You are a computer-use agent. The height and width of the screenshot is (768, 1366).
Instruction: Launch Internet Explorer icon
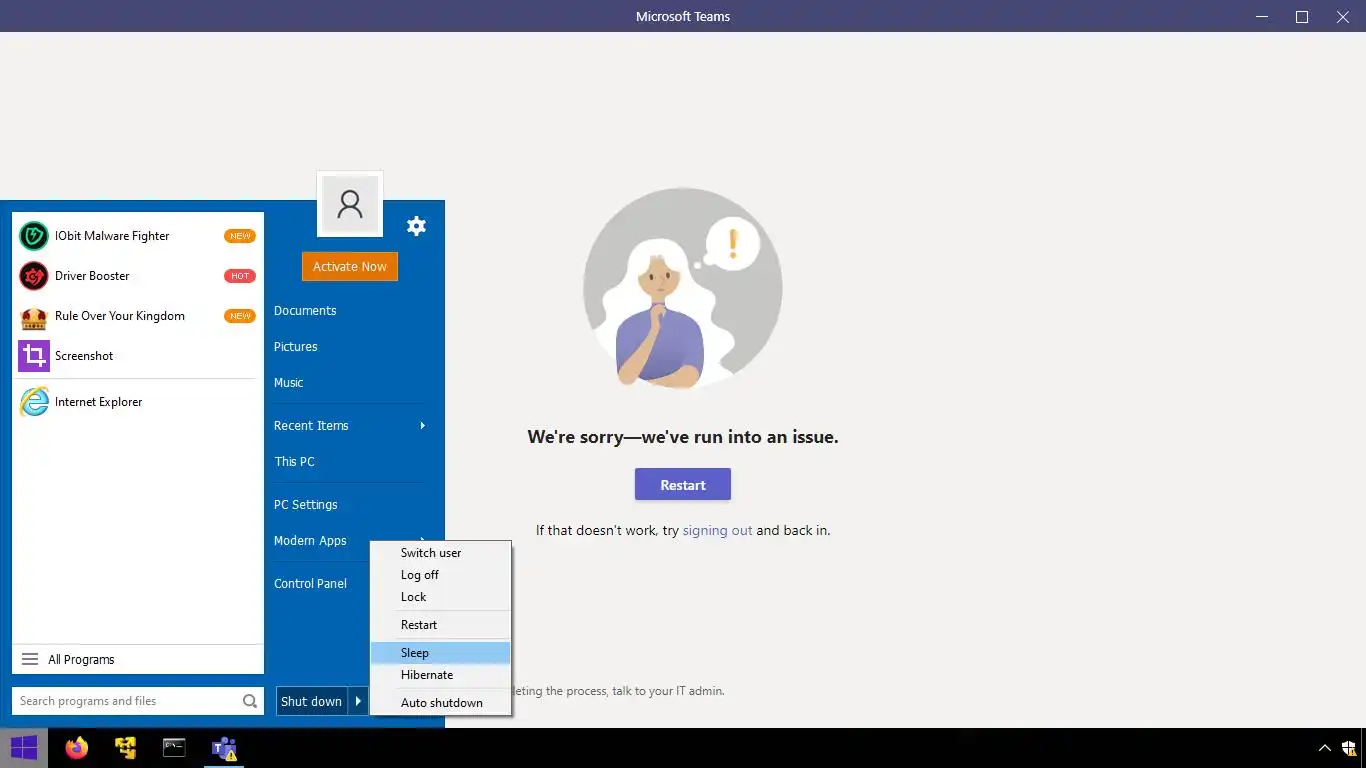(x=34, y=402)
